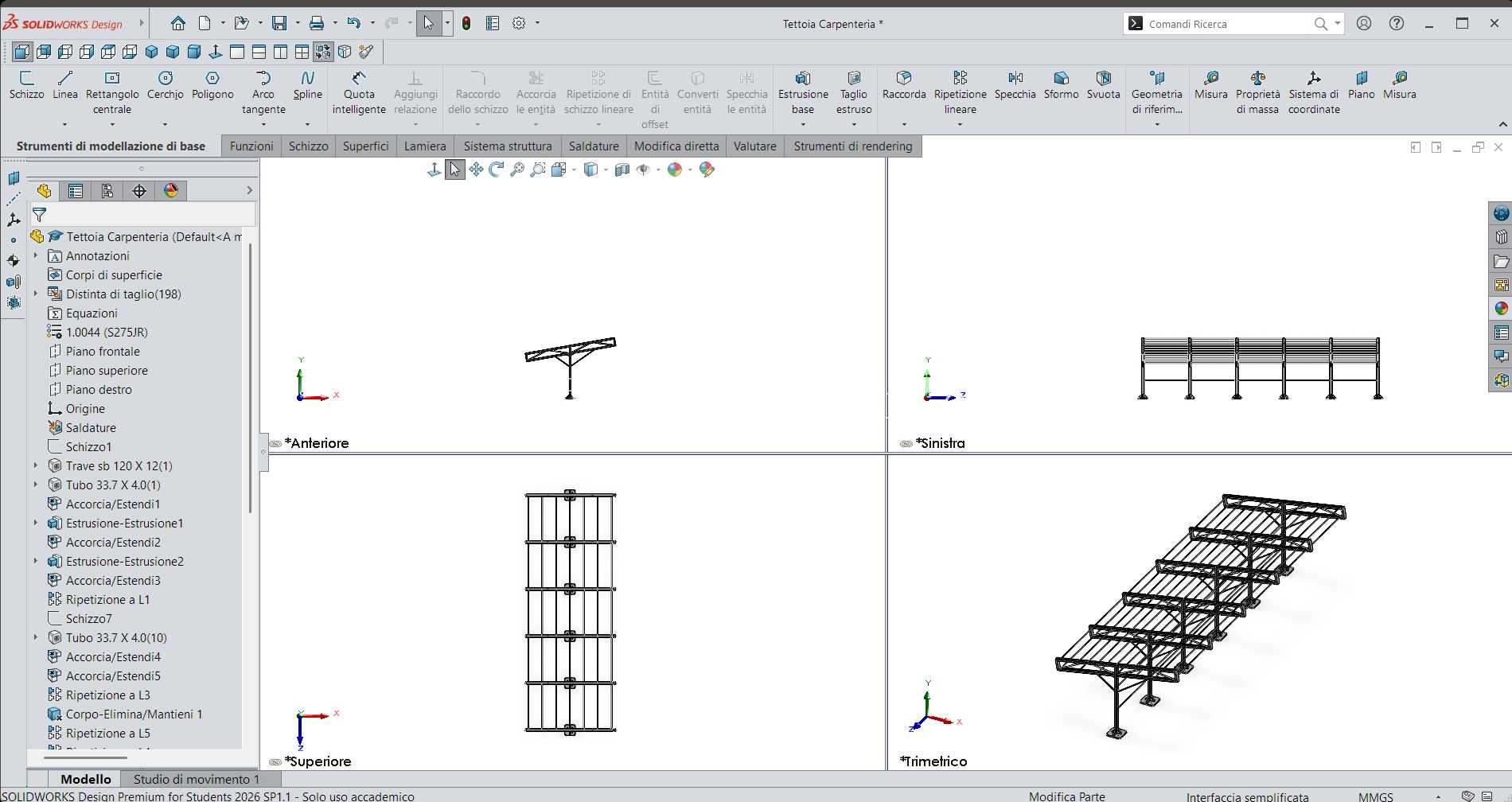Select the Specchia mirror tool

click(1015, 85)
